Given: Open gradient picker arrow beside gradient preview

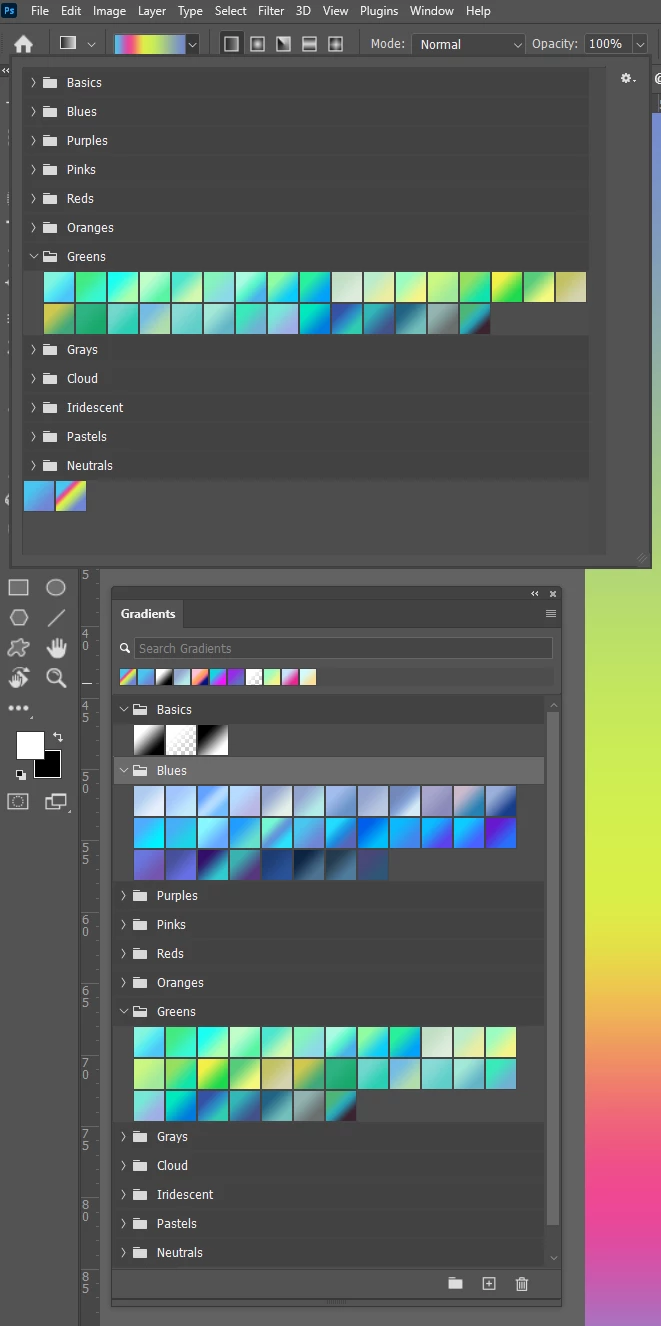Looking at the screenshot, I should tap(192, 44).
